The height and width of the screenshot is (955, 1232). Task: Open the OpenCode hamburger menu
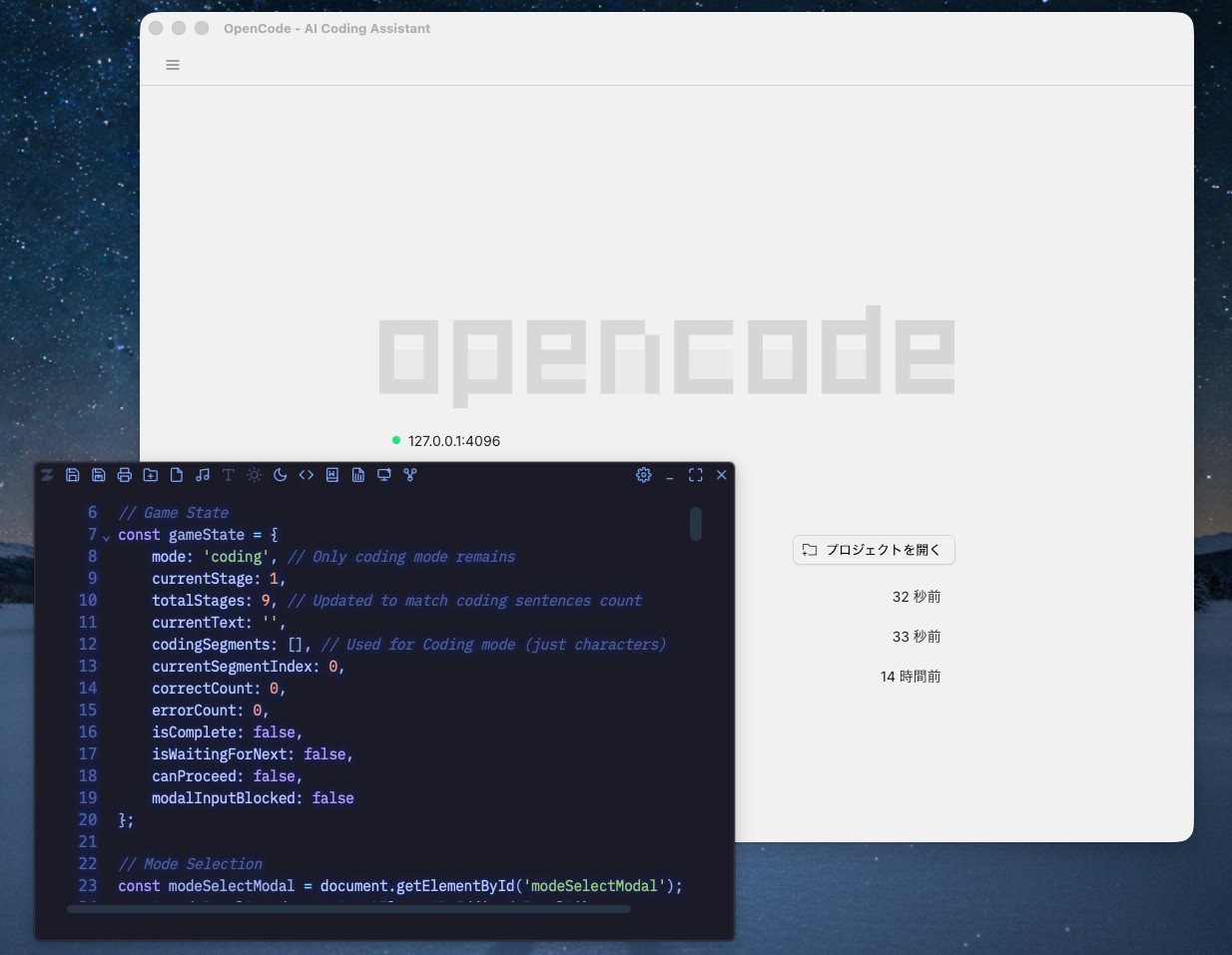173,65
